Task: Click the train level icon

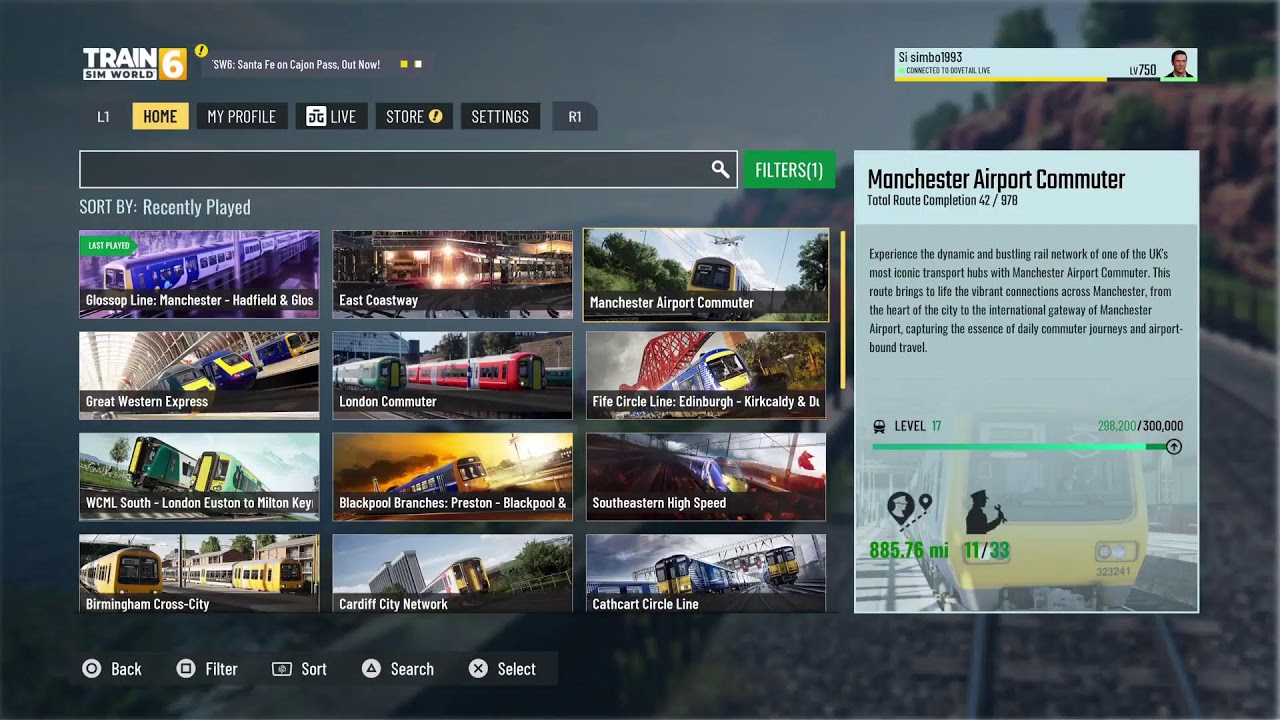Action: (x=879, y=426)
